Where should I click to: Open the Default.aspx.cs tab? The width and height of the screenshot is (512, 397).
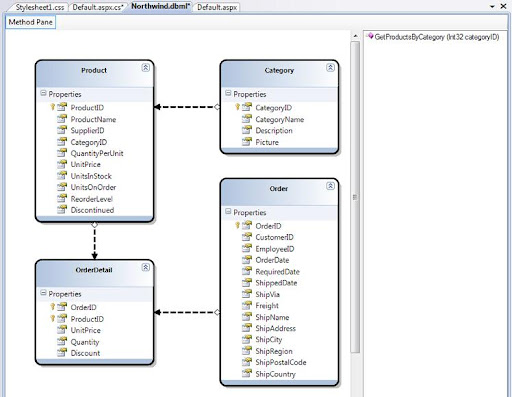(98, 7)
